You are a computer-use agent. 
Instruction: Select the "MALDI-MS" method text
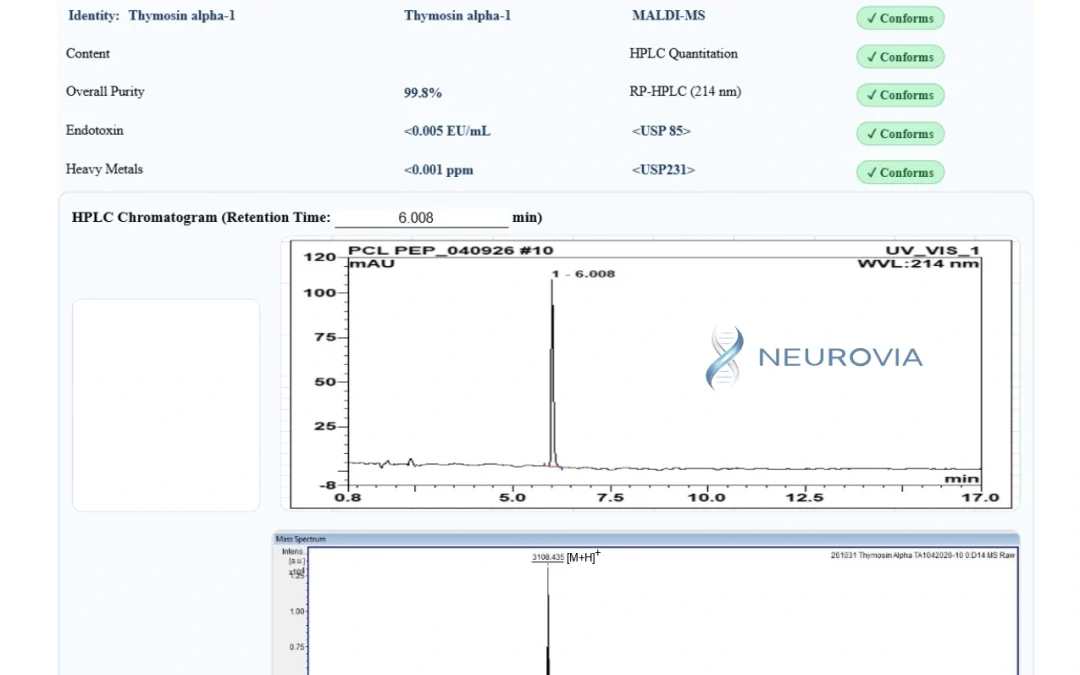(668, 16)
